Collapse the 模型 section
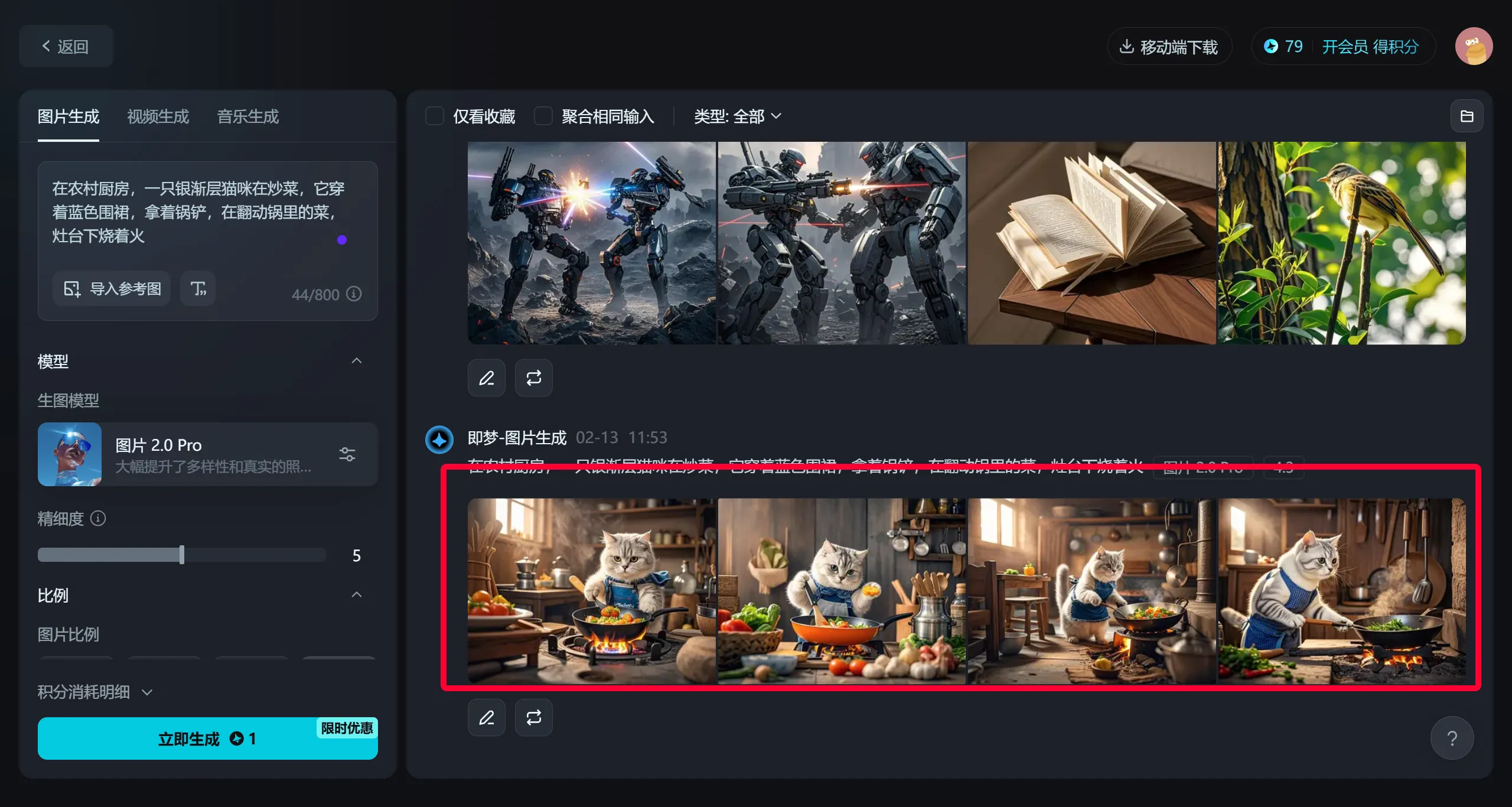Screen dimensions: 1512x807 (x=357, y=361)
